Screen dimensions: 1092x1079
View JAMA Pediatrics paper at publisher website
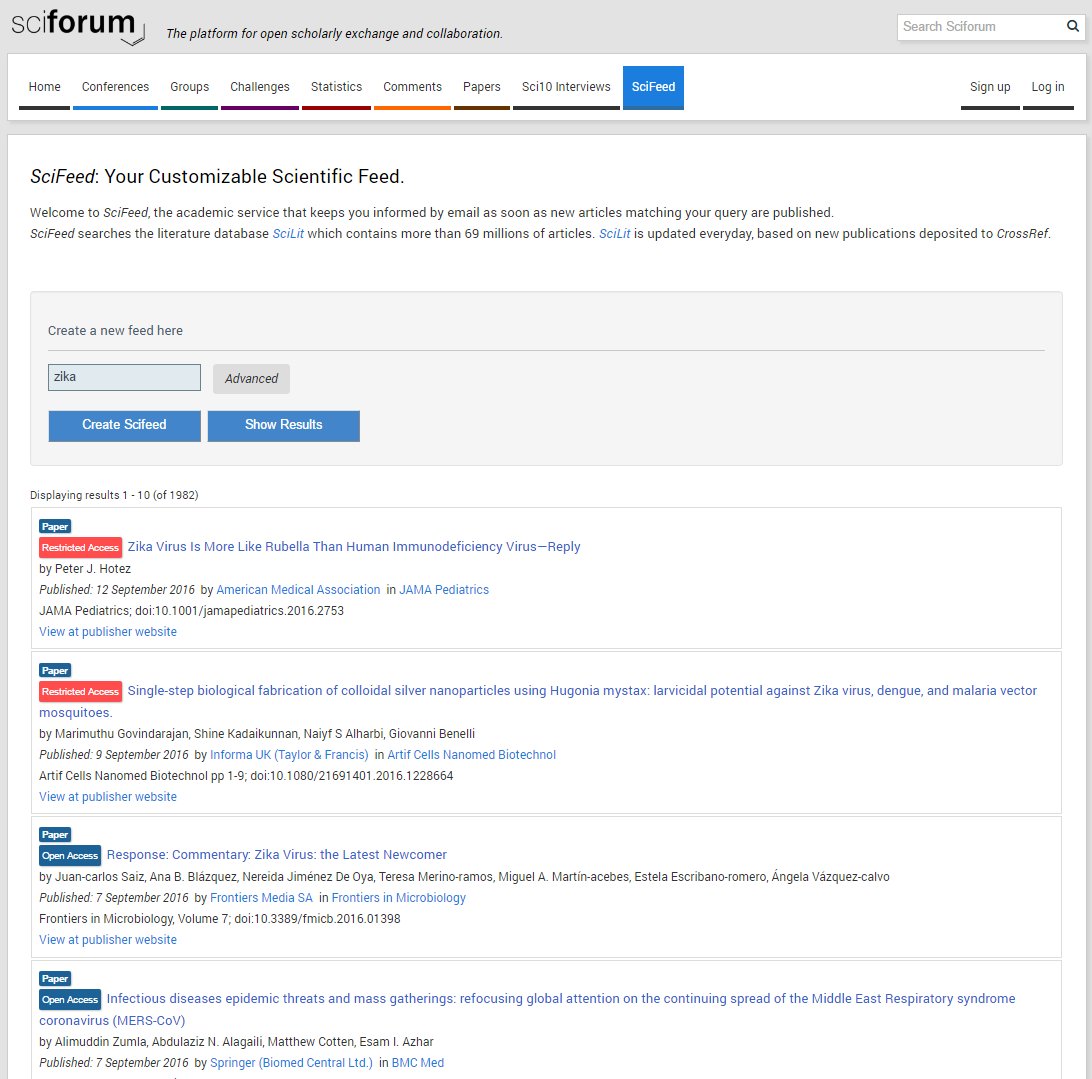108,632
